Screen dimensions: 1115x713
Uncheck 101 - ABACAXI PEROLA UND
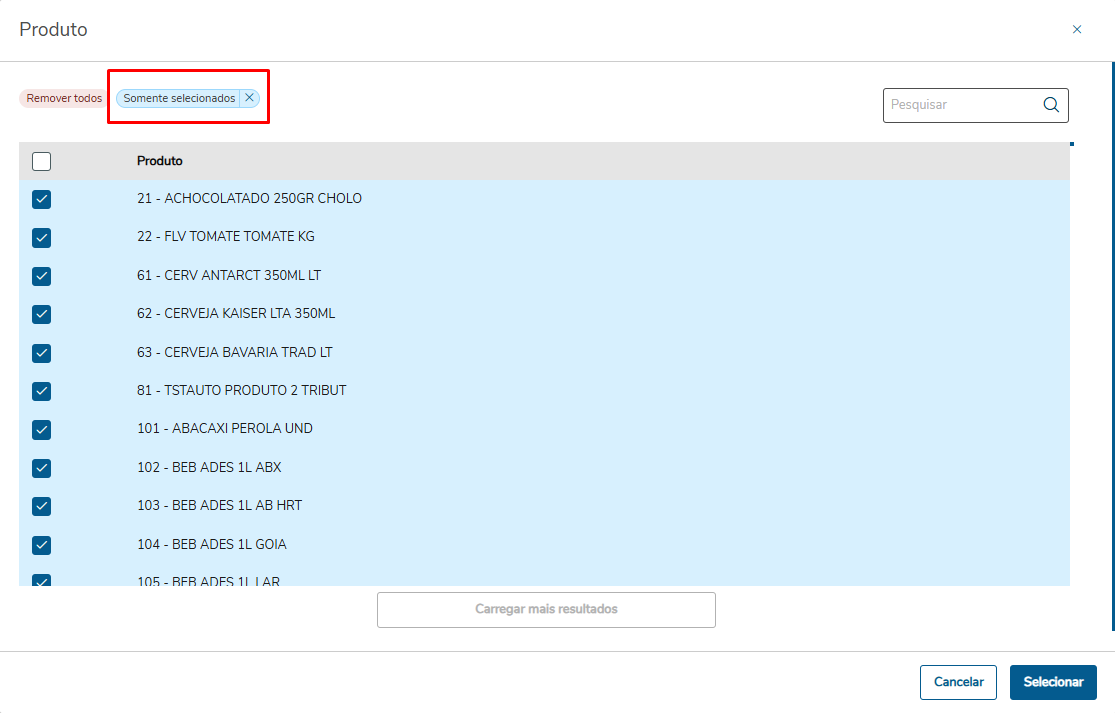tap(41, 429)
